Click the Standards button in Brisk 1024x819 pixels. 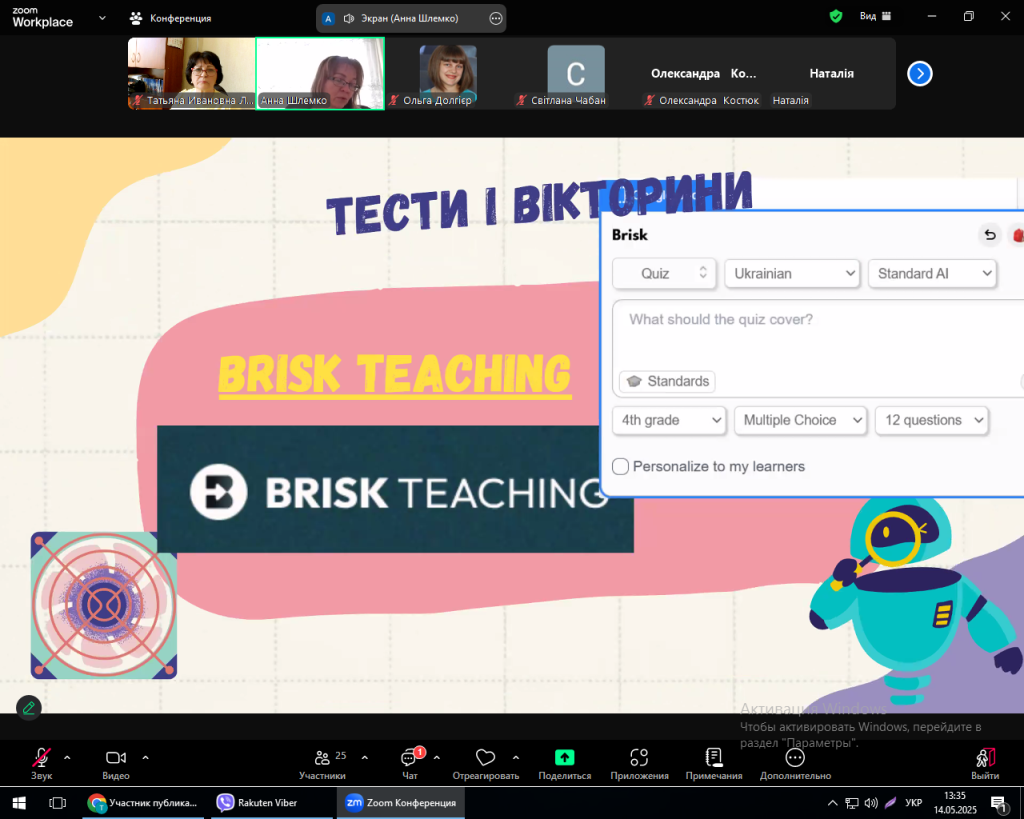[x=667, y=381]
